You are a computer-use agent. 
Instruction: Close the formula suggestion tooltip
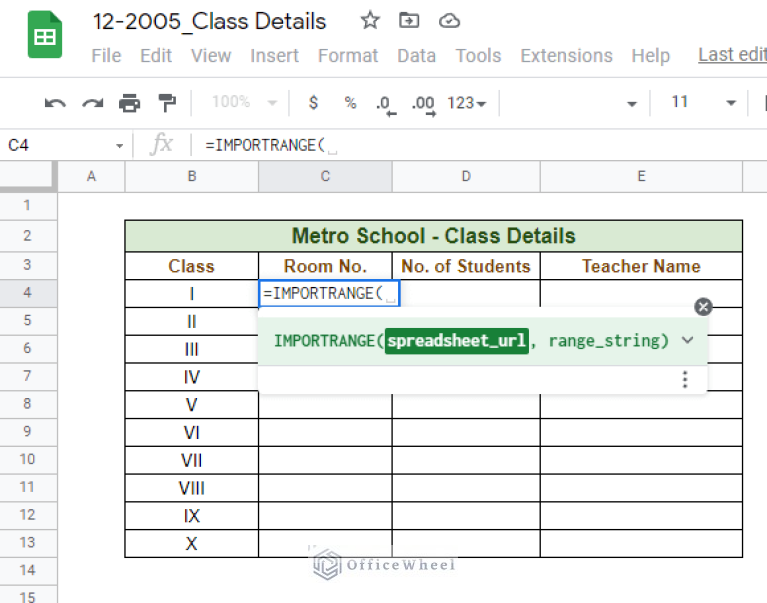click(703, 307)
